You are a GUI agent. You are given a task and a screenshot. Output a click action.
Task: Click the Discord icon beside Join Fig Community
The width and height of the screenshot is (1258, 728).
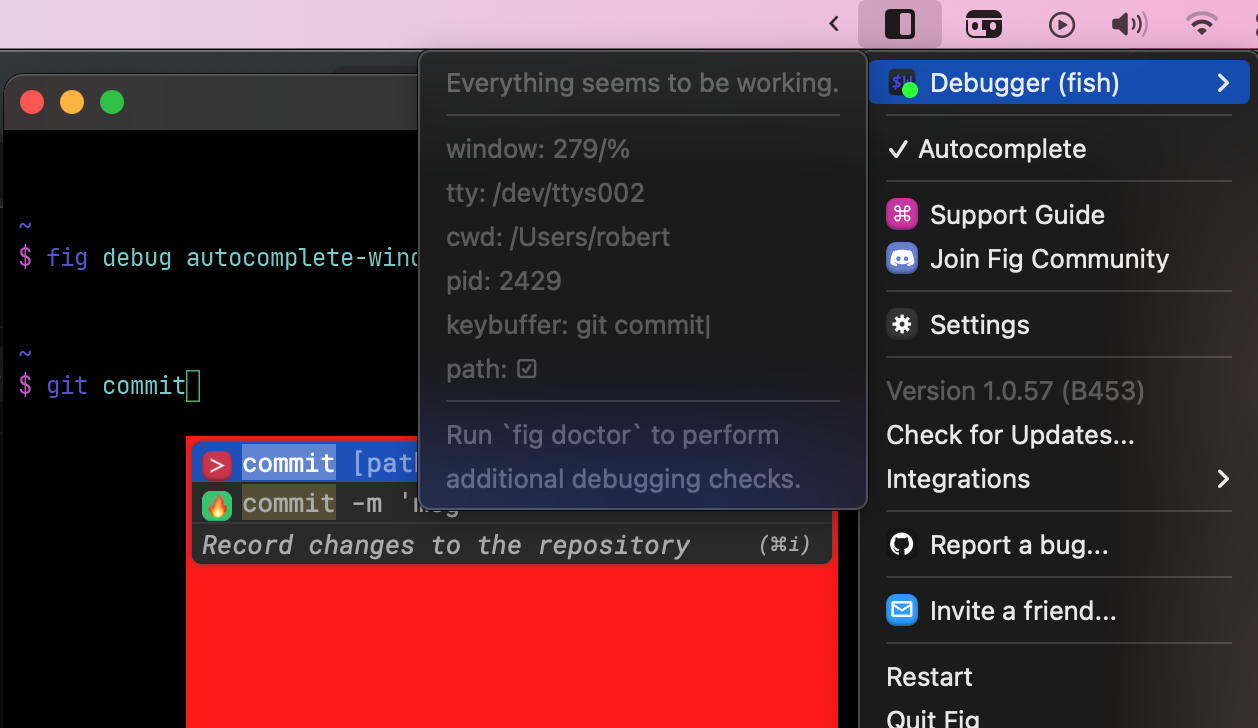click(901, 258)
